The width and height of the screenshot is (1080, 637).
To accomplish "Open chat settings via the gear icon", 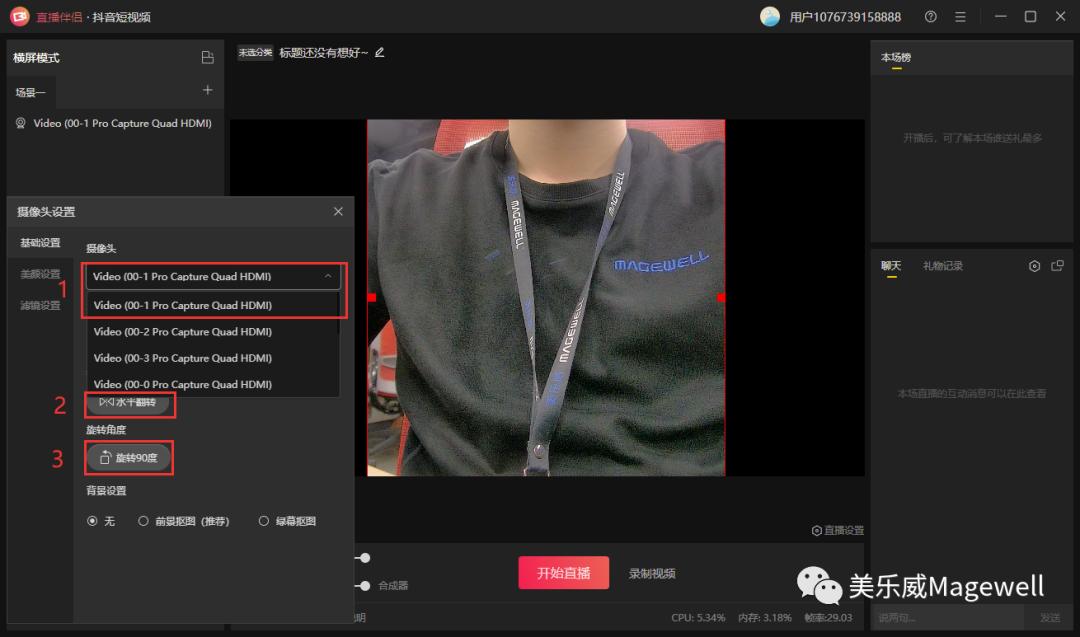I will [x=1035, y=265].
